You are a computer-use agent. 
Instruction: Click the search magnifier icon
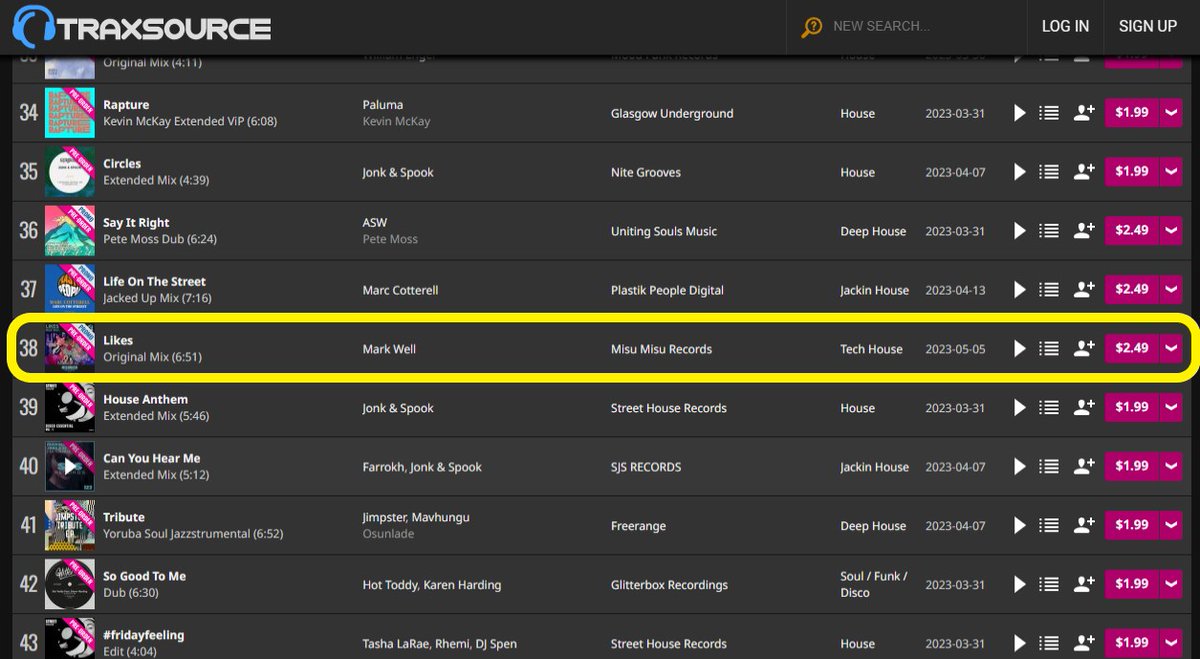click(812, 27)
